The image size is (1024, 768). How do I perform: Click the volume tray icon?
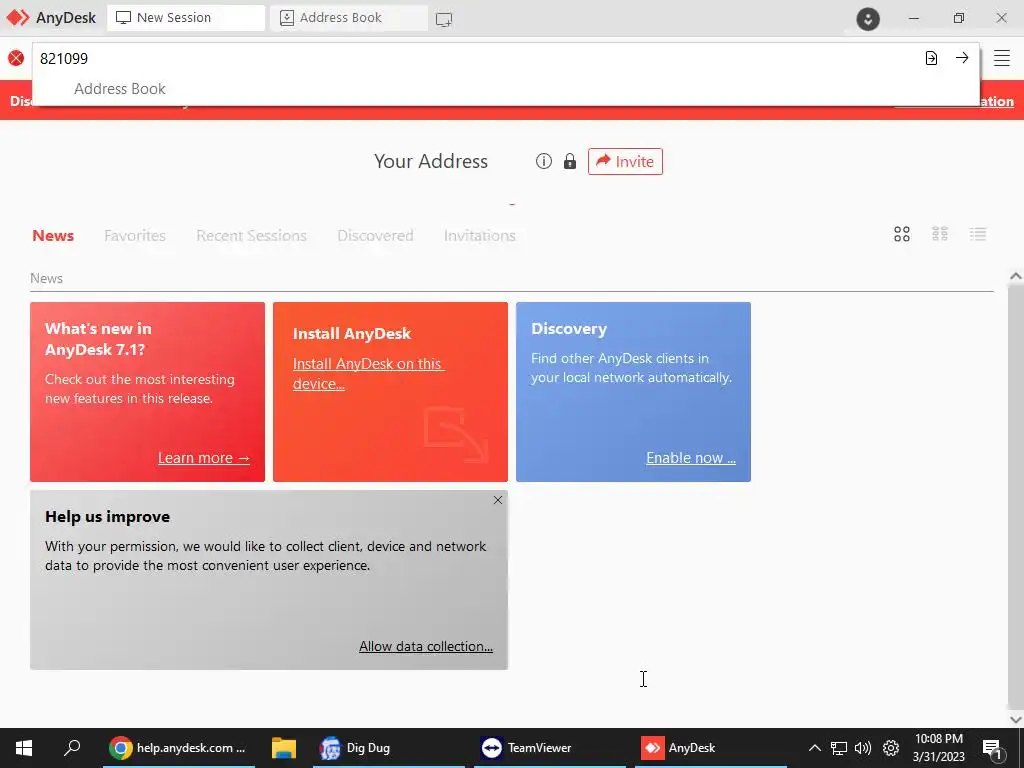point(863,748)
